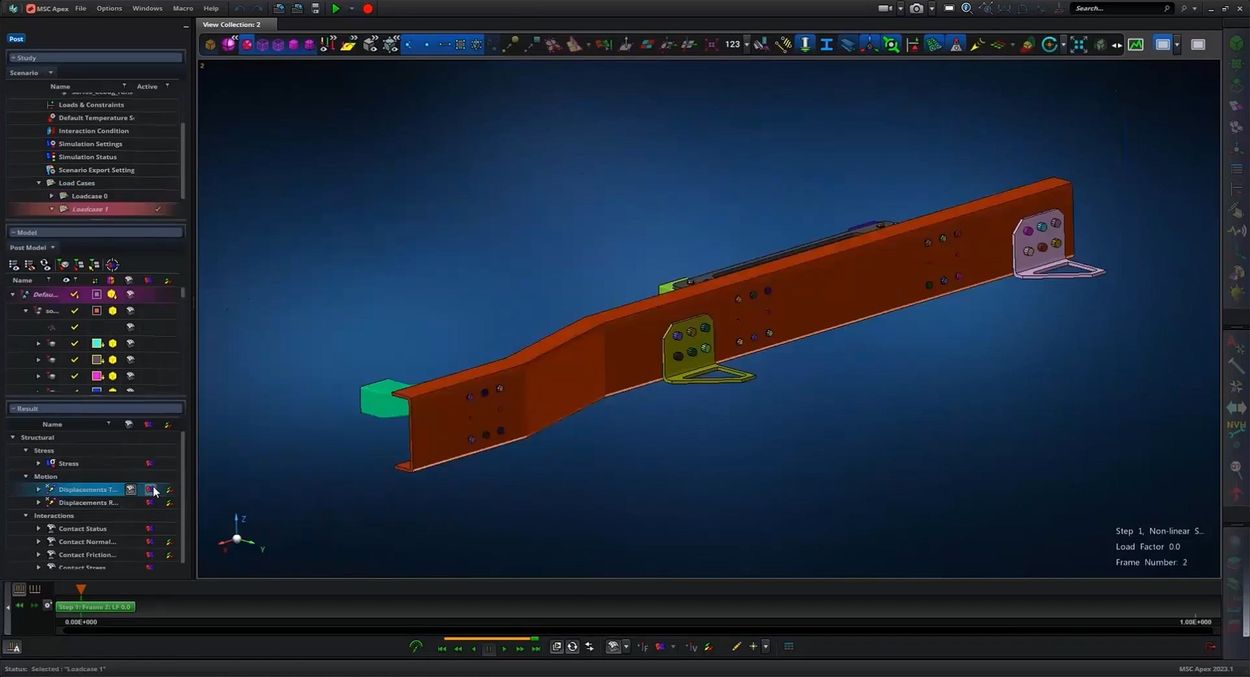The image size is (1250, 677).
Task: Open the Post Model dropdown
Action: [53, 247]
